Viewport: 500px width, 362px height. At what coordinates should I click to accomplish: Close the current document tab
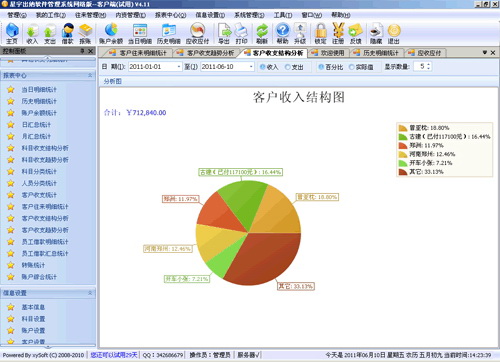(x=493, y=53)
